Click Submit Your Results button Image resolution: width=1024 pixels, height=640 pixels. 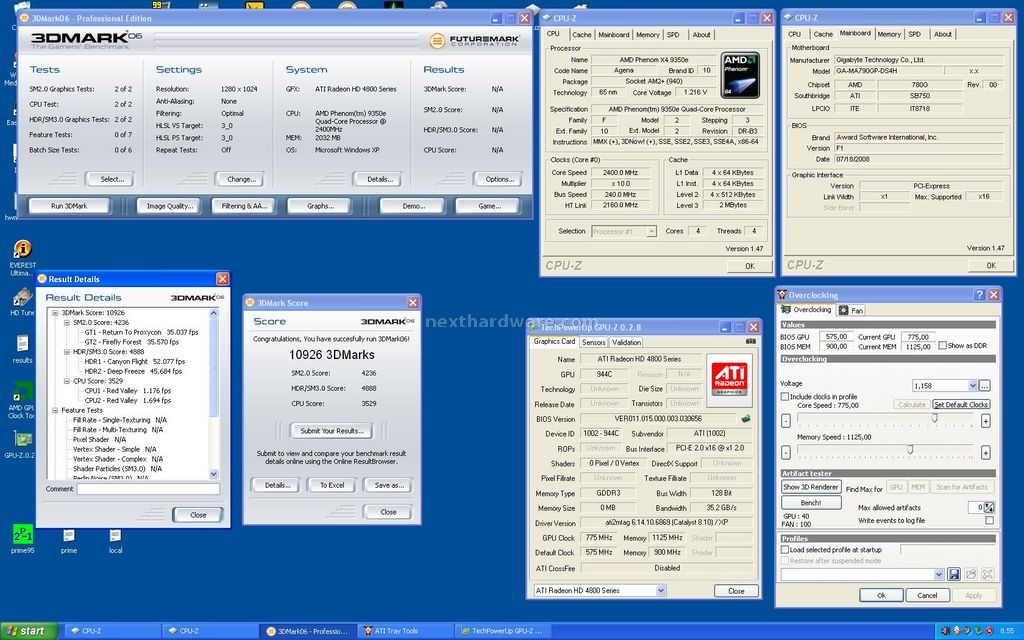332,430
